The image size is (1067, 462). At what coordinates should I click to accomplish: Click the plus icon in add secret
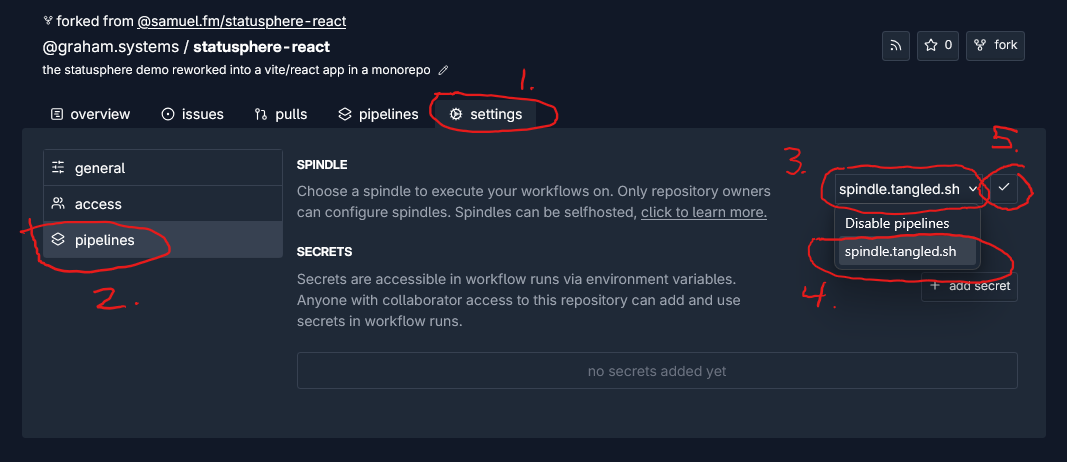[x=935, y=286]
